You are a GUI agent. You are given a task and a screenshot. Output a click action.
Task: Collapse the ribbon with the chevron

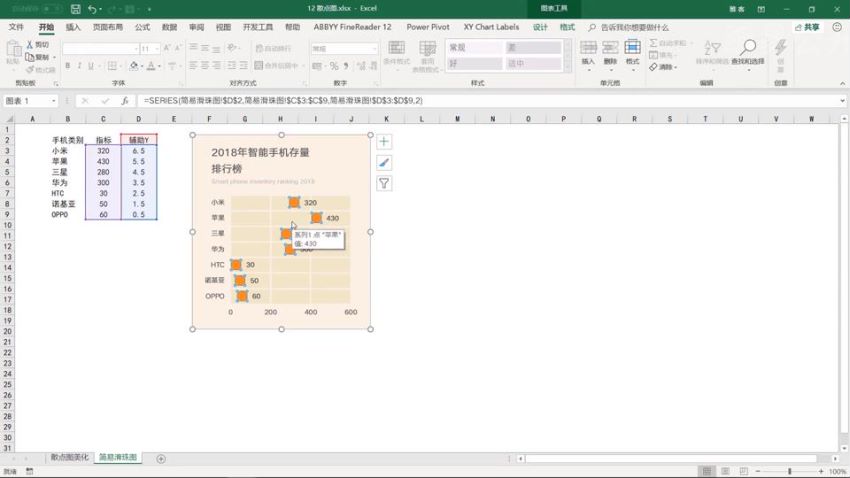842,83
